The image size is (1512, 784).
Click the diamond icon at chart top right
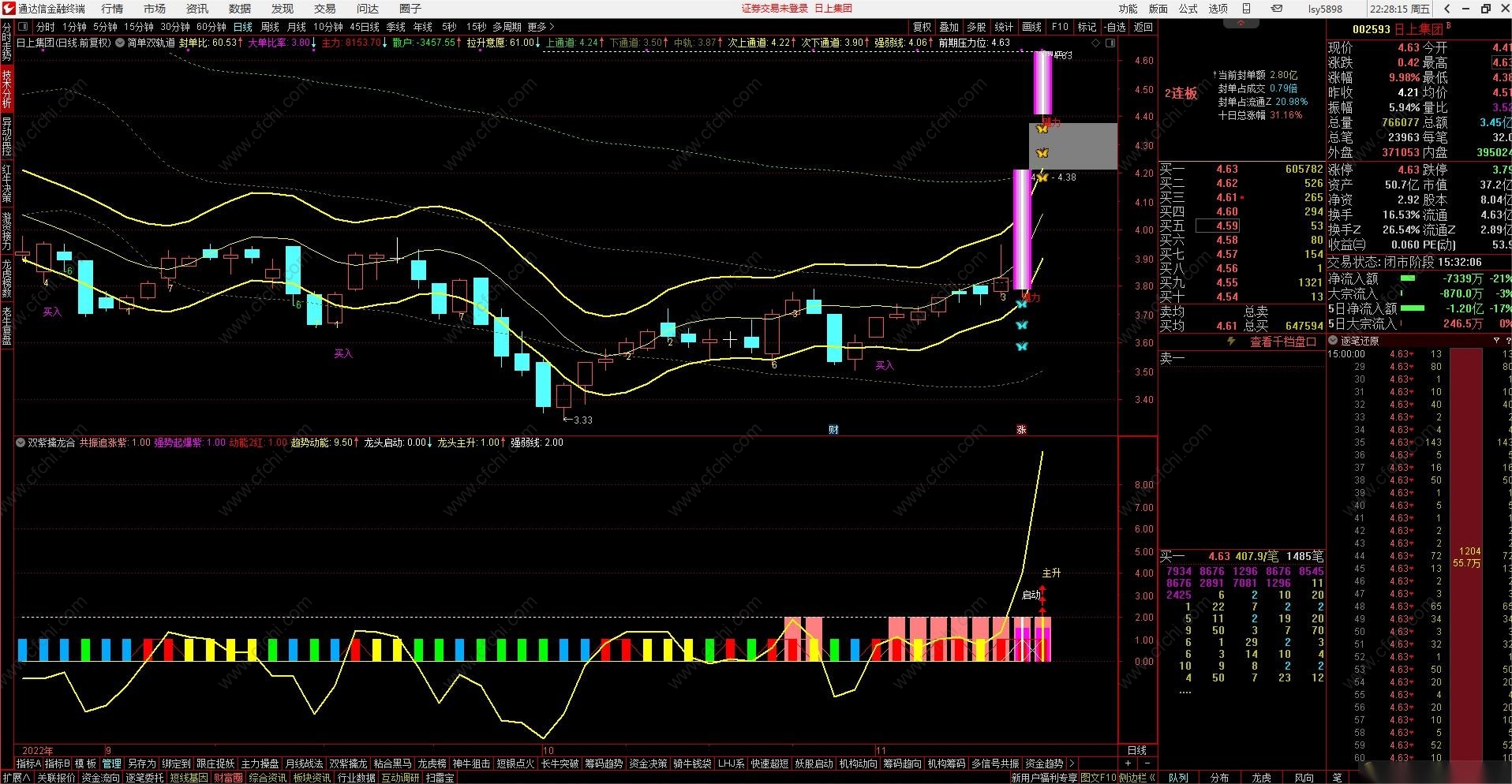[1095, 43]
